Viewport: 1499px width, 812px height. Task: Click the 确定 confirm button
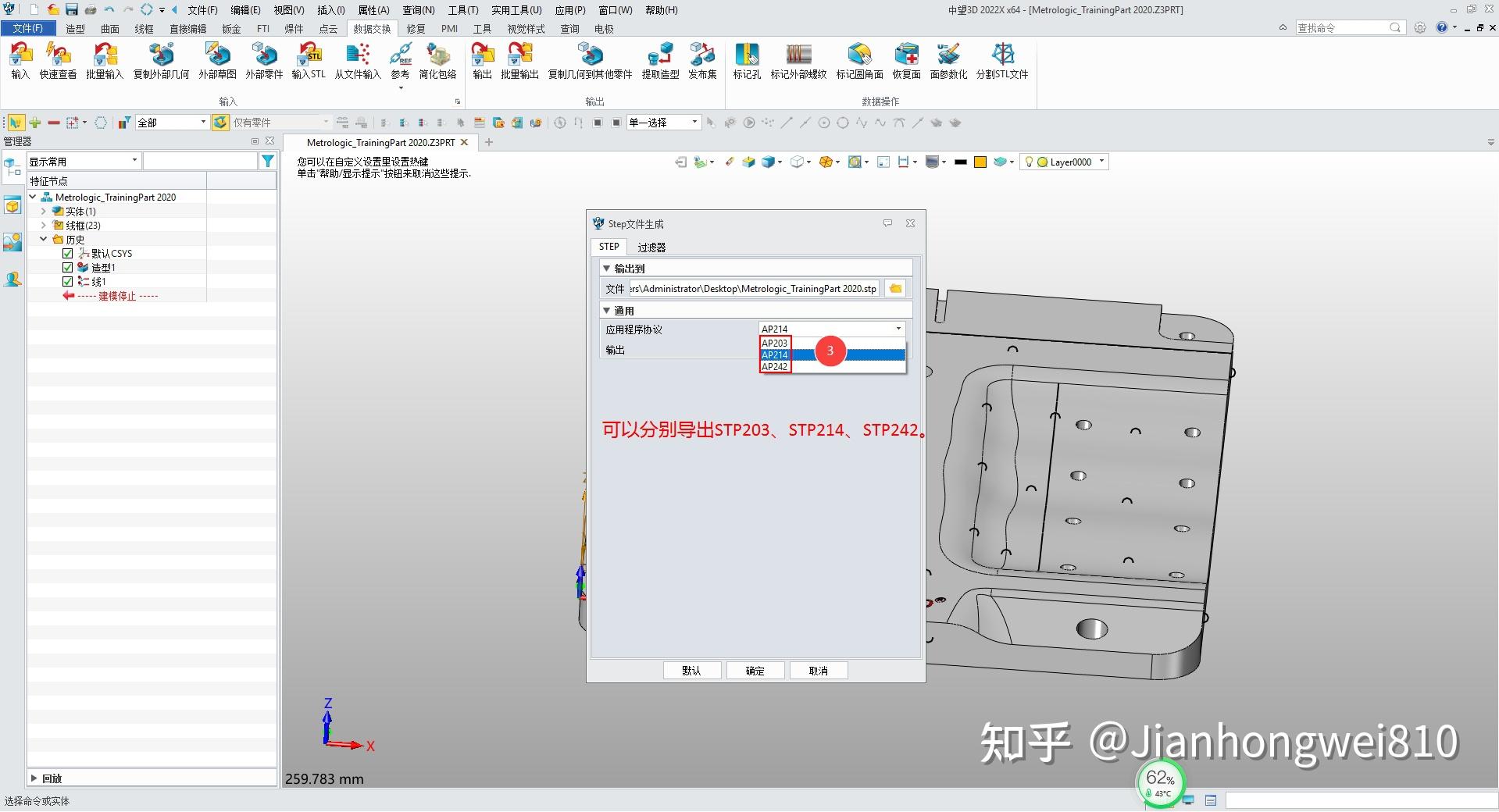[x=755, y=670]
